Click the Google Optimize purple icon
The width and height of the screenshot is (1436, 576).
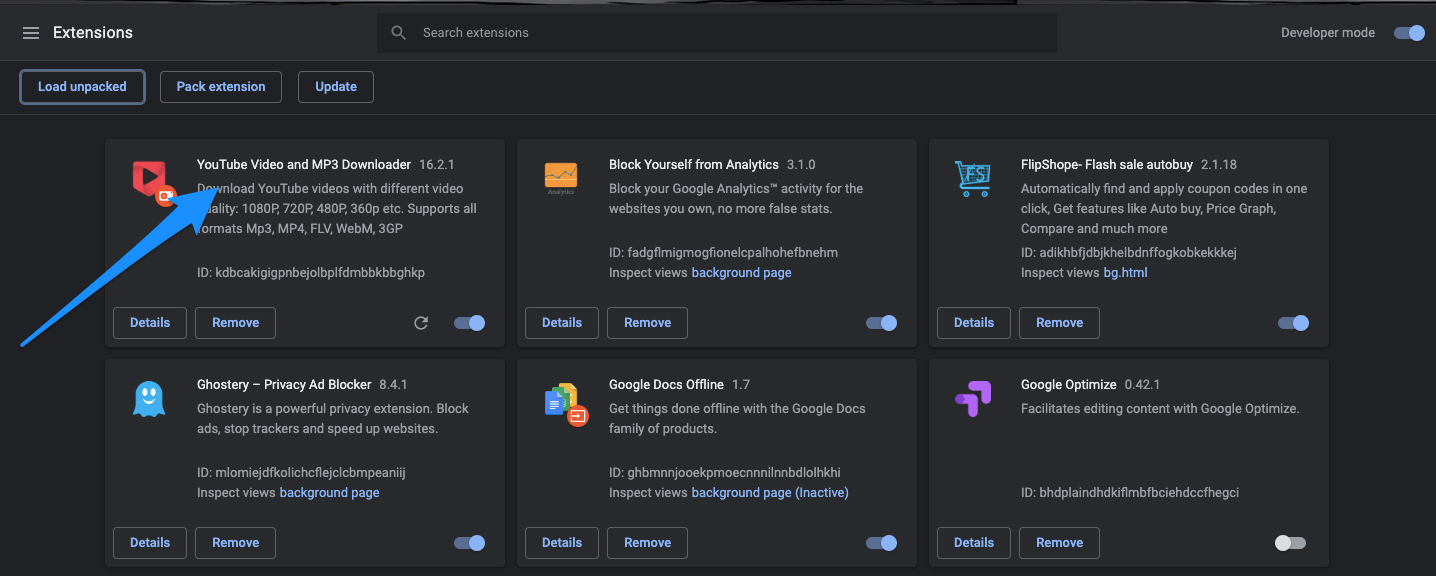973,398
